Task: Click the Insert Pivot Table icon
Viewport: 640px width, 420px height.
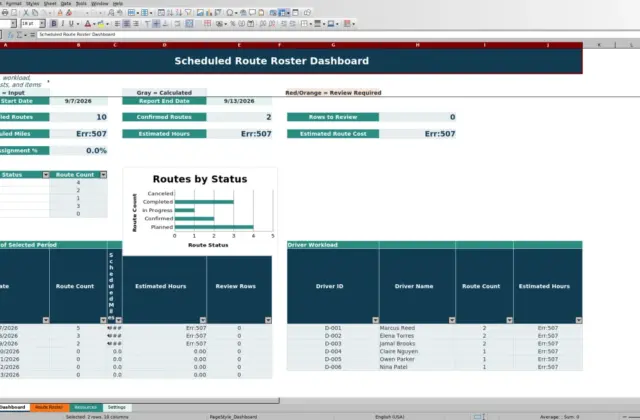Action: pyautogui.click(x=218, y=13)
